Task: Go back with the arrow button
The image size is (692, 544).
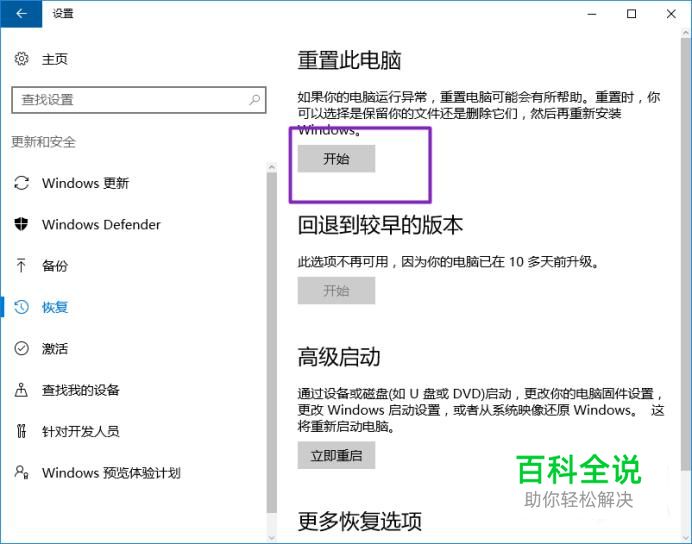Action: (21, 14)
